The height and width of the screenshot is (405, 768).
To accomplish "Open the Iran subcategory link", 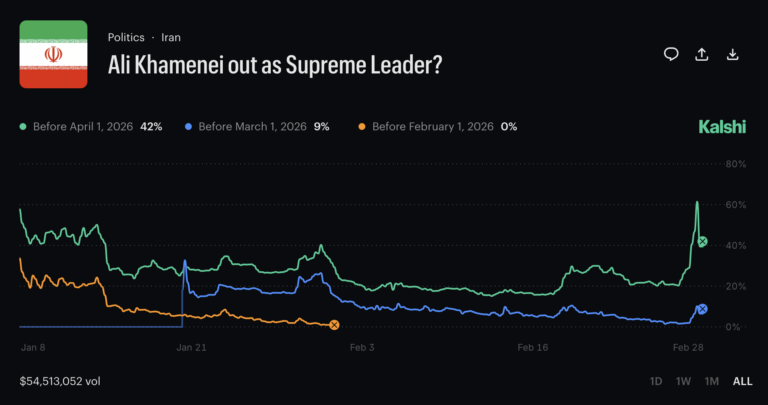I will coord(171,37).
